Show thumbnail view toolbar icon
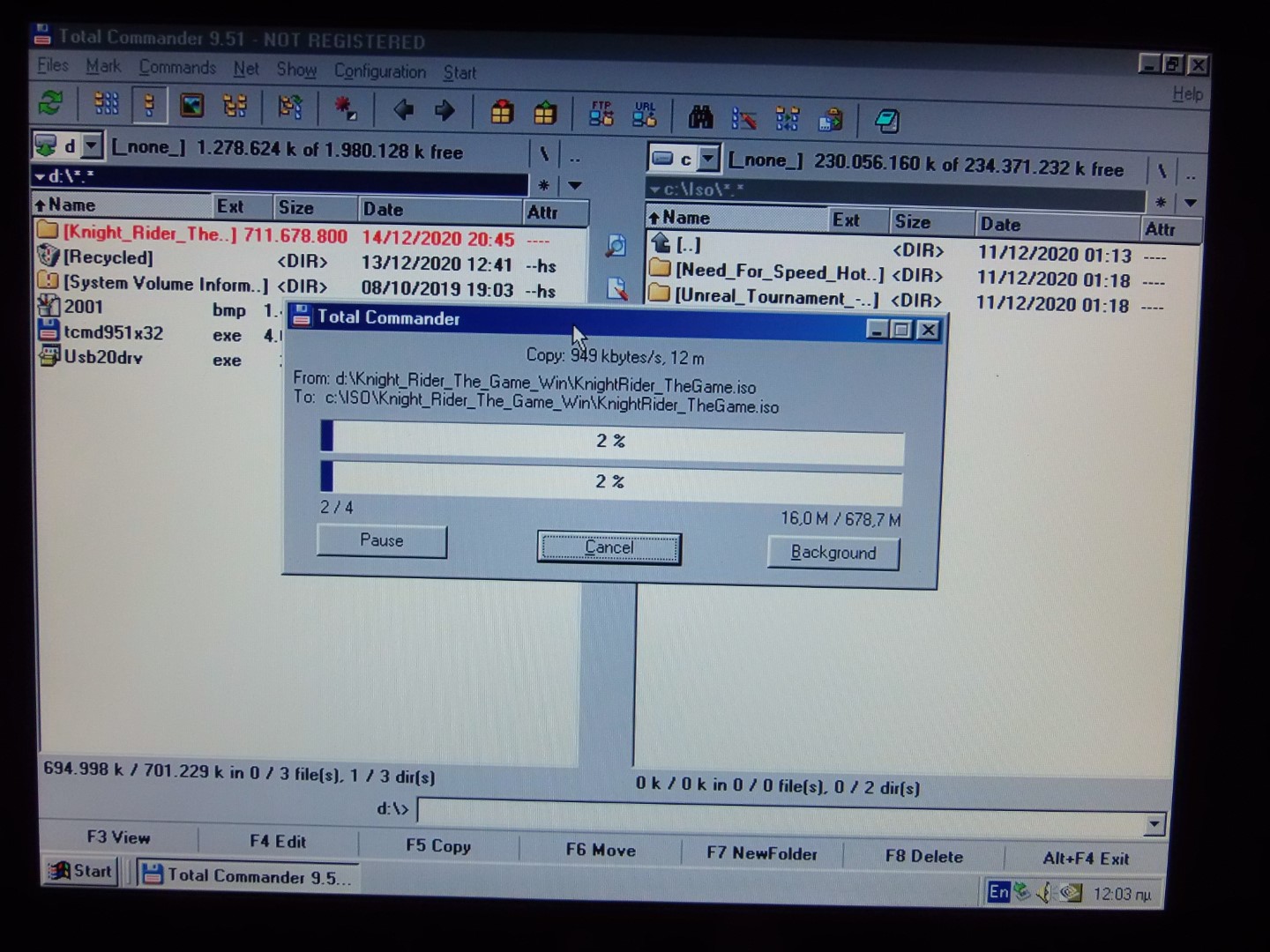The height and width of the screenshot is (952, 1270). tap(191, 106)
